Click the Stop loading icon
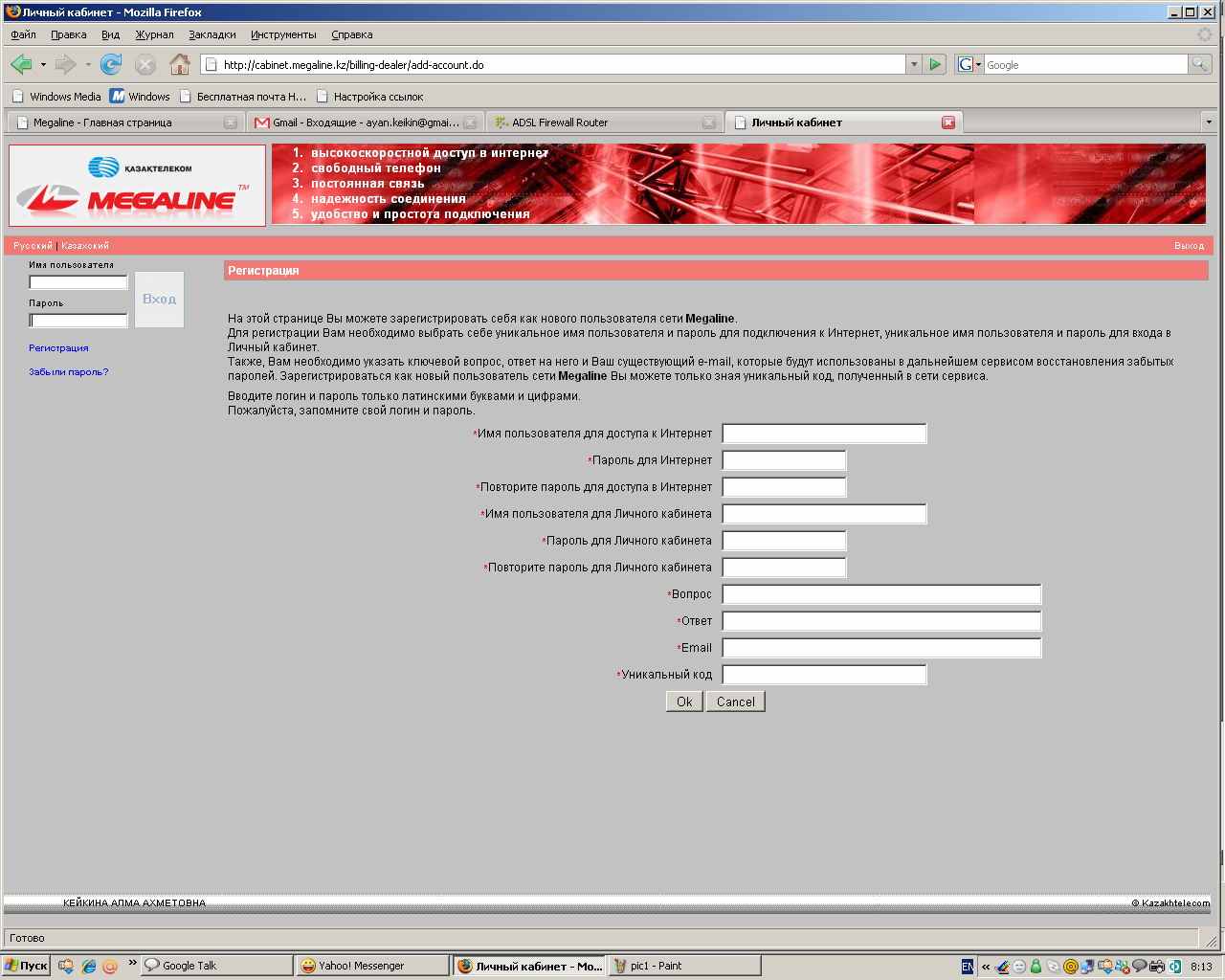The width and height of the screenshot is (1225, 980). click(x=145, y=64)
